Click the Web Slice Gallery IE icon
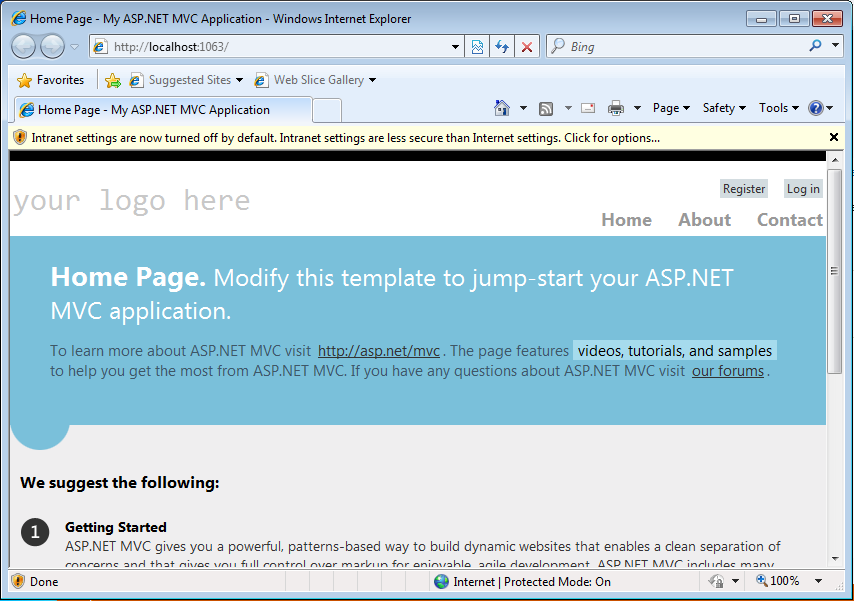854x601 pixels. coord(261,81)
